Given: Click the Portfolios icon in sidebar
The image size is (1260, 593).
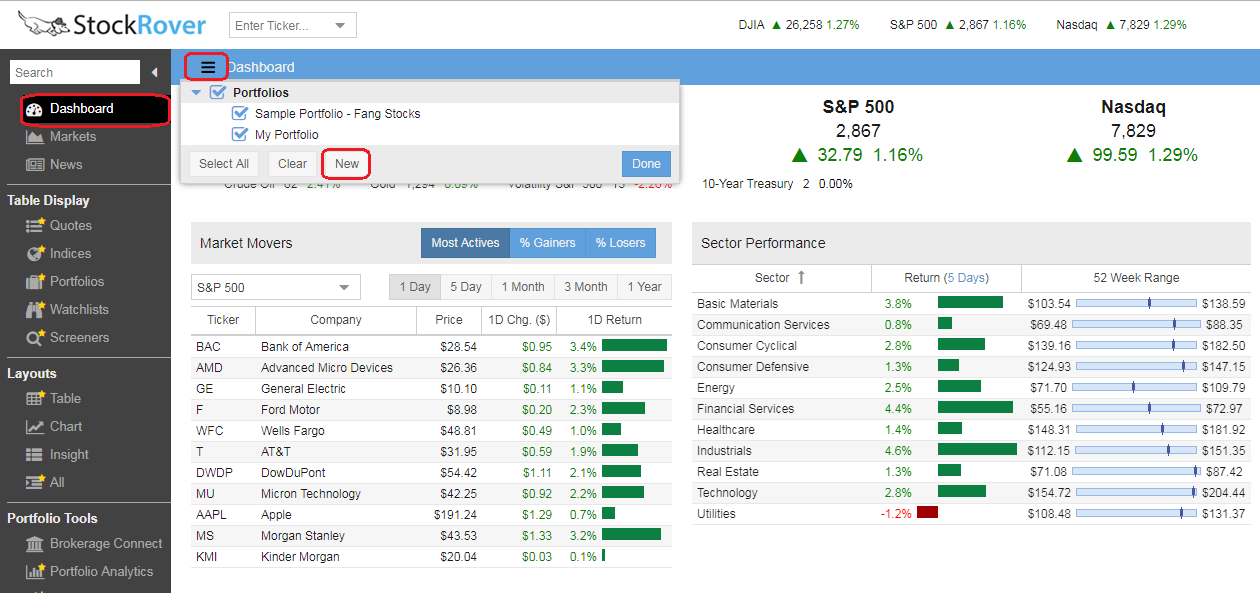Looking at the screenshot, I should (x=35, y=282).
